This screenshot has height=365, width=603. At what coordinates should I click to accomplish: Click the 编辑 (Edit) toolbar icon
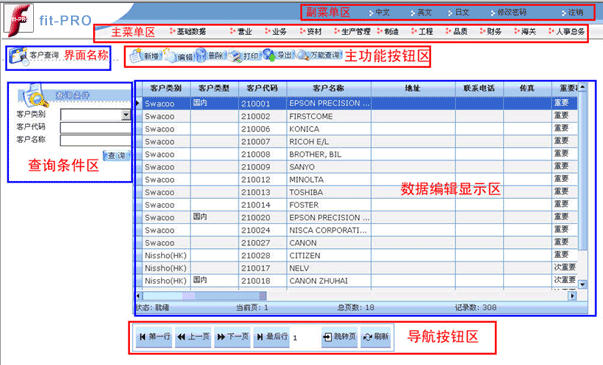pyautogui.click(x=180, y=57)
